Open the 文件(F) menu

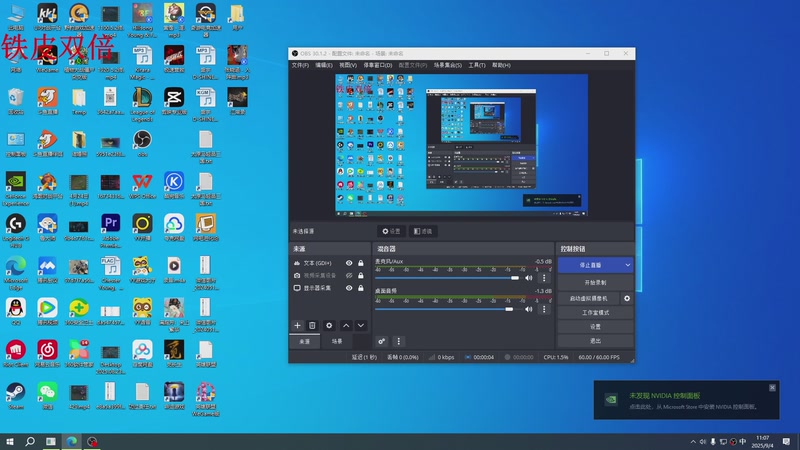[301, 65]
